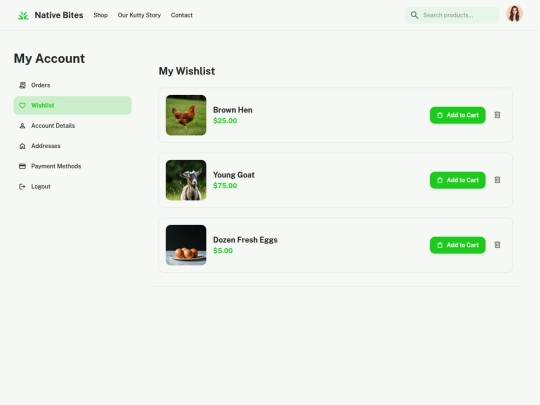Click the Orders receipt icon in sidebar
The width and height of the screenshot is (540, 405).
coord(22,85)
